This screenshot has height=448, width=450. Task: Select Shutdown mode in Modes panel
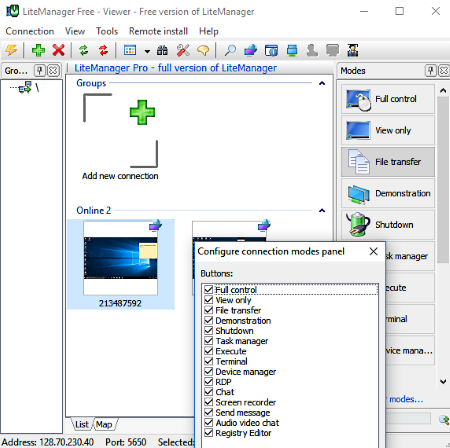click(388, 225)
